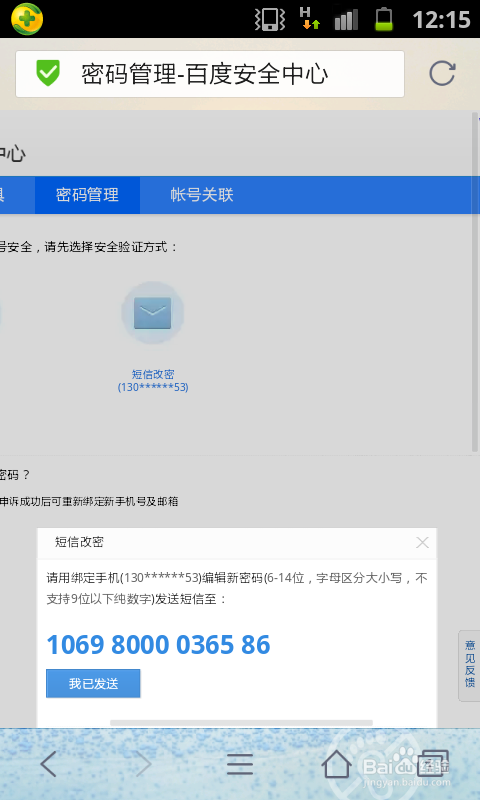
Task: Open the browser hamburger menu
Action: [x=240, y=764]
